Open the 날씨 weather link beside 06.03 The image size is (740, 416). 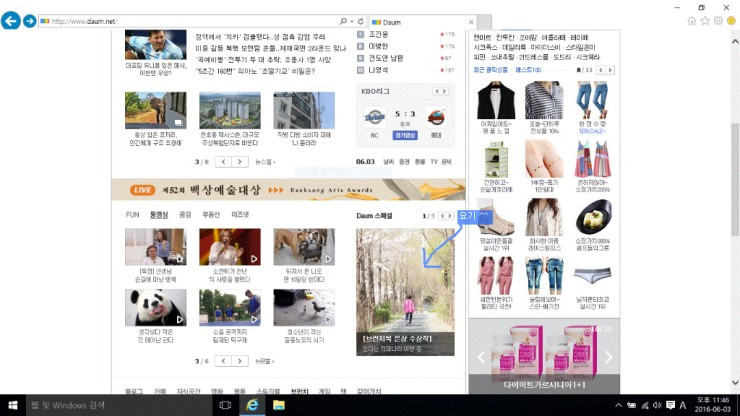(x=388, y=161)
